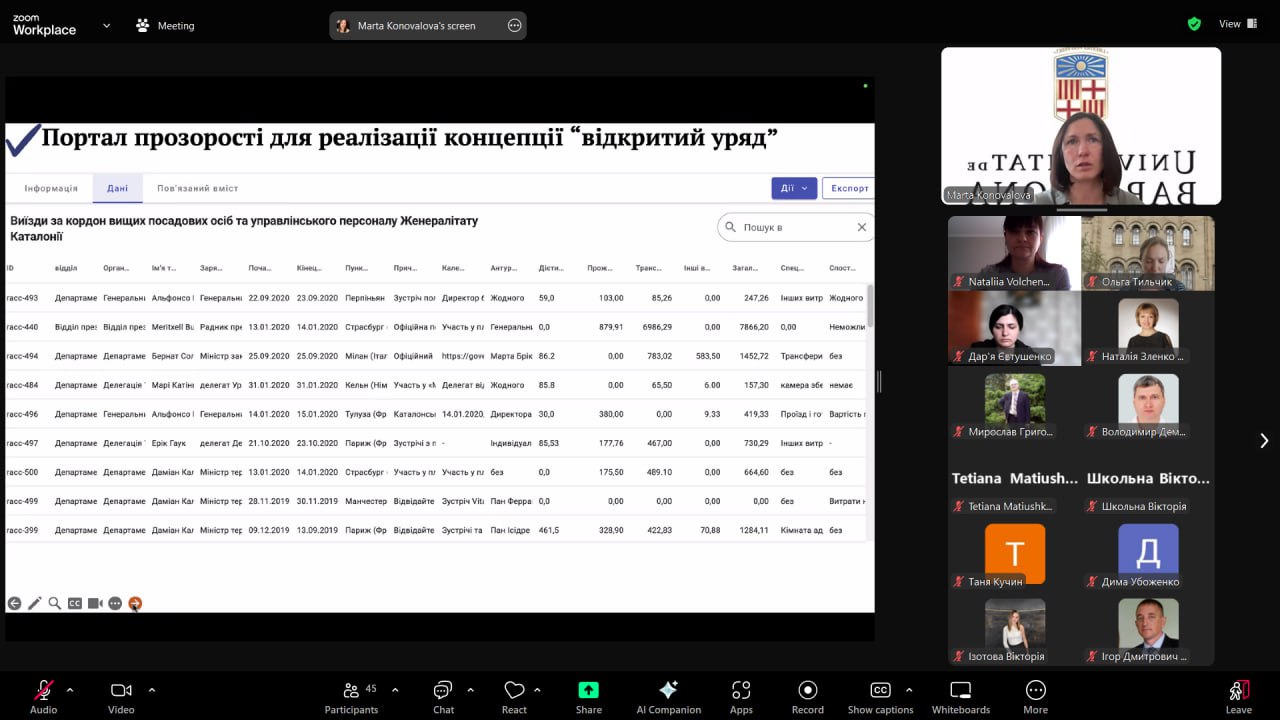Toggle CC captions in shared presentation
The image size is (1280, 720).
(x=74, y=603)
